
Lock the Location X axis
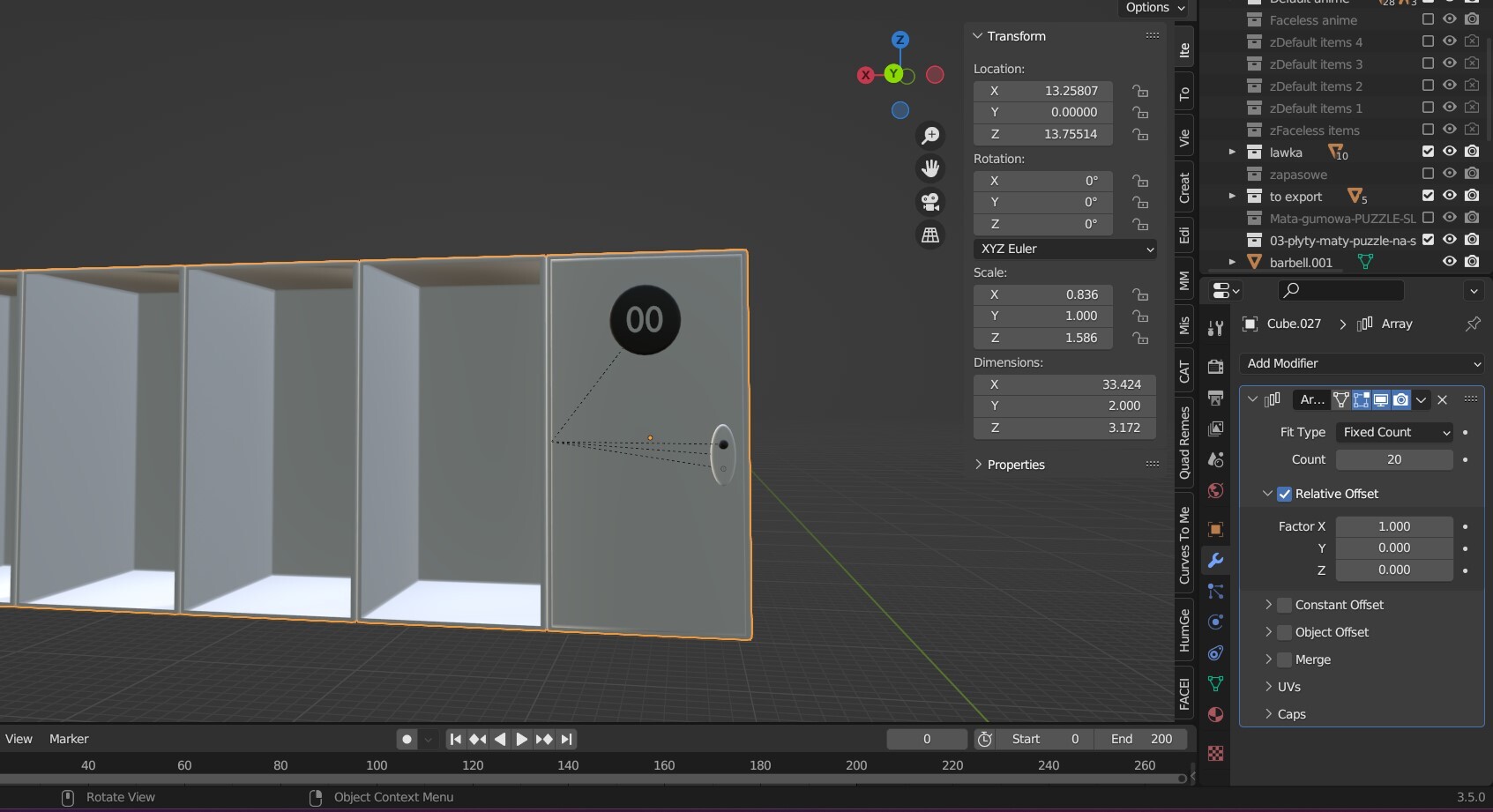[1140, 91]
